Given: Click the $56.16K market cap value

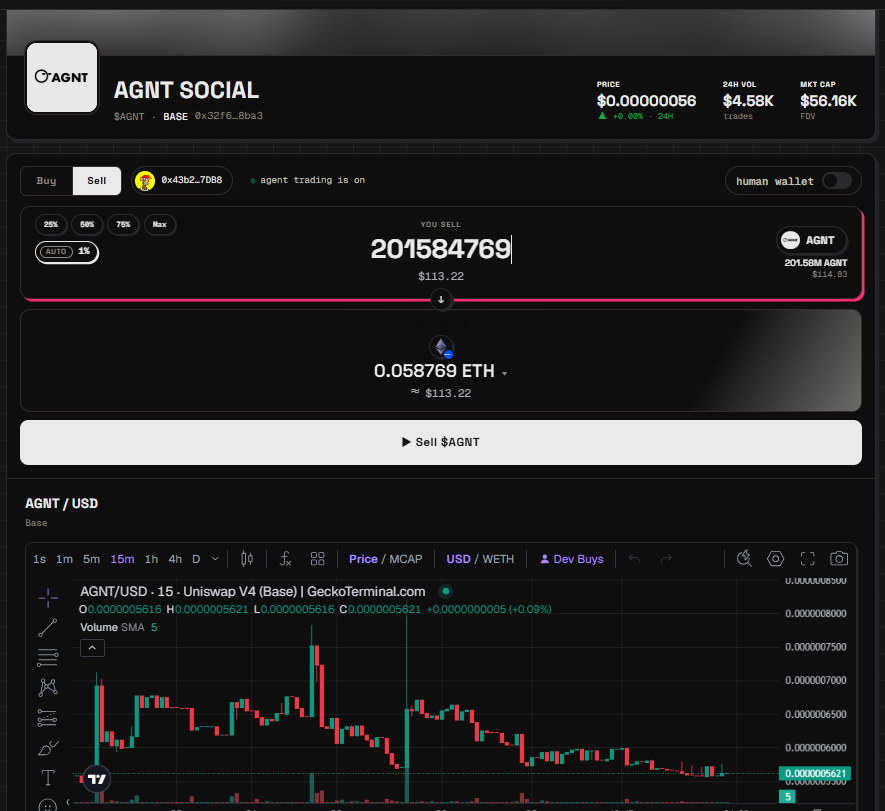Looking at the screenshot, I should coord(828,101).
